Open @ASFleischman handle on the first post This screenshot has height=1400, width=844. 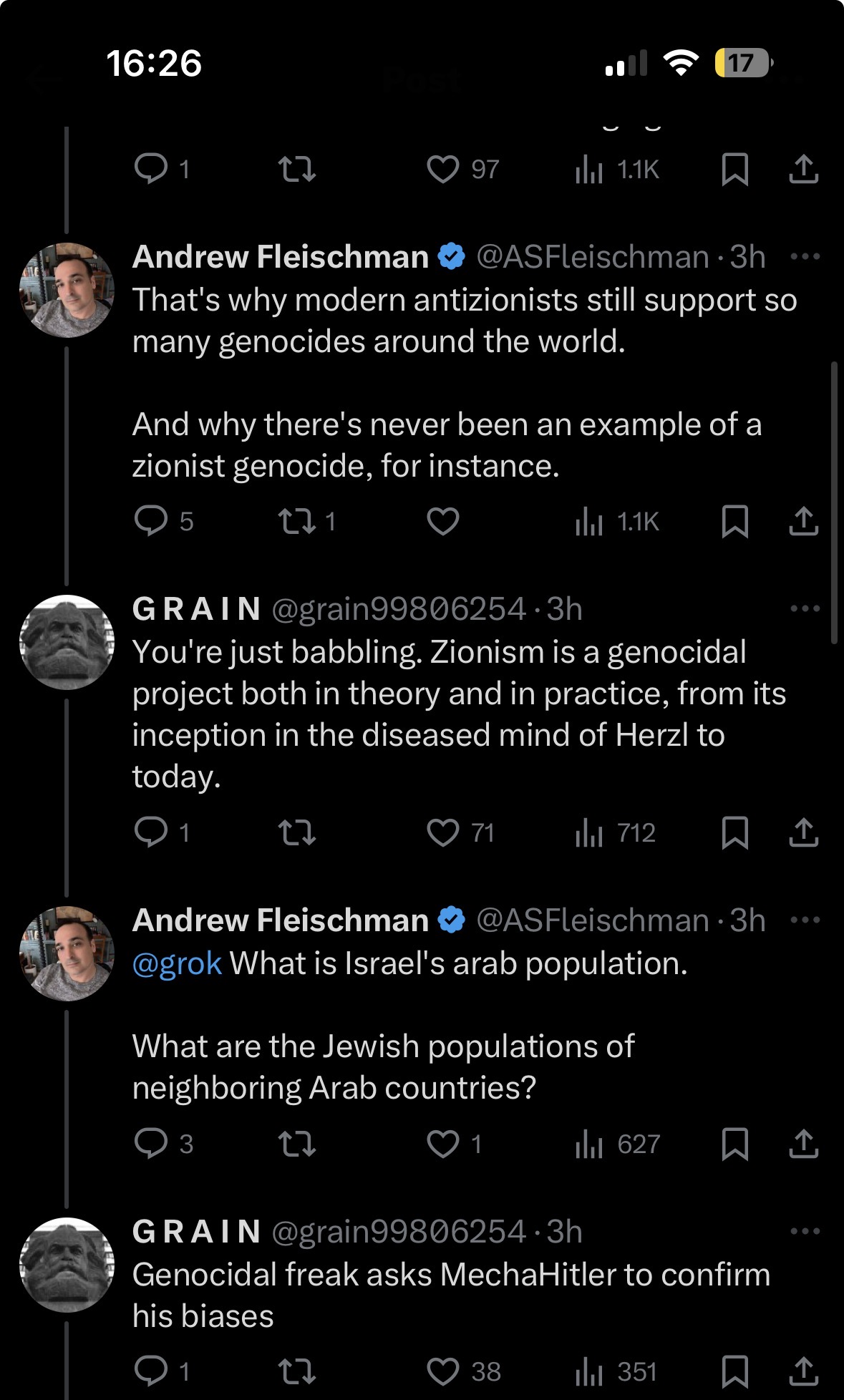[592, 257]
